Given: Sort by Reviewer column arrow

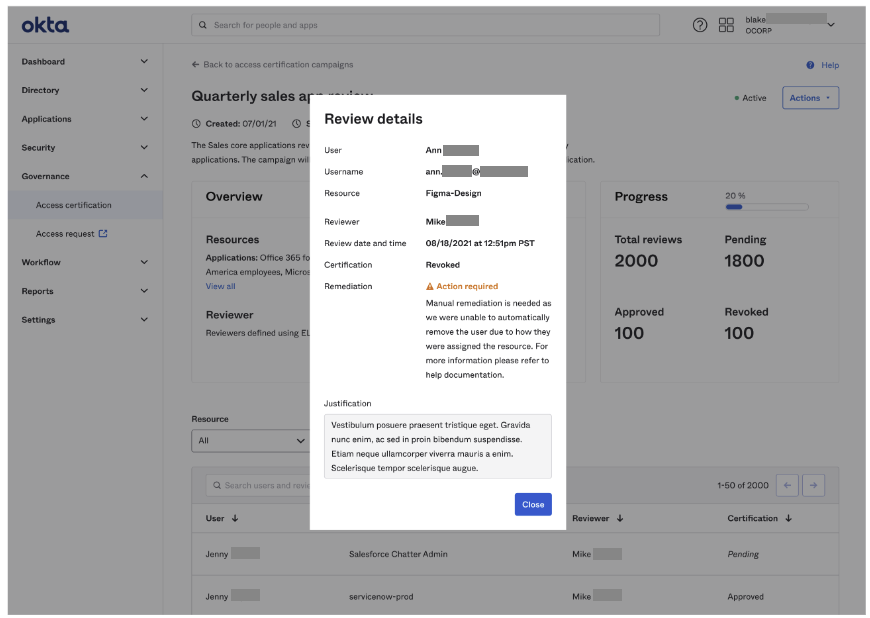Looking at the screenshot, I should pyautogui.click(x=620, y=518).
